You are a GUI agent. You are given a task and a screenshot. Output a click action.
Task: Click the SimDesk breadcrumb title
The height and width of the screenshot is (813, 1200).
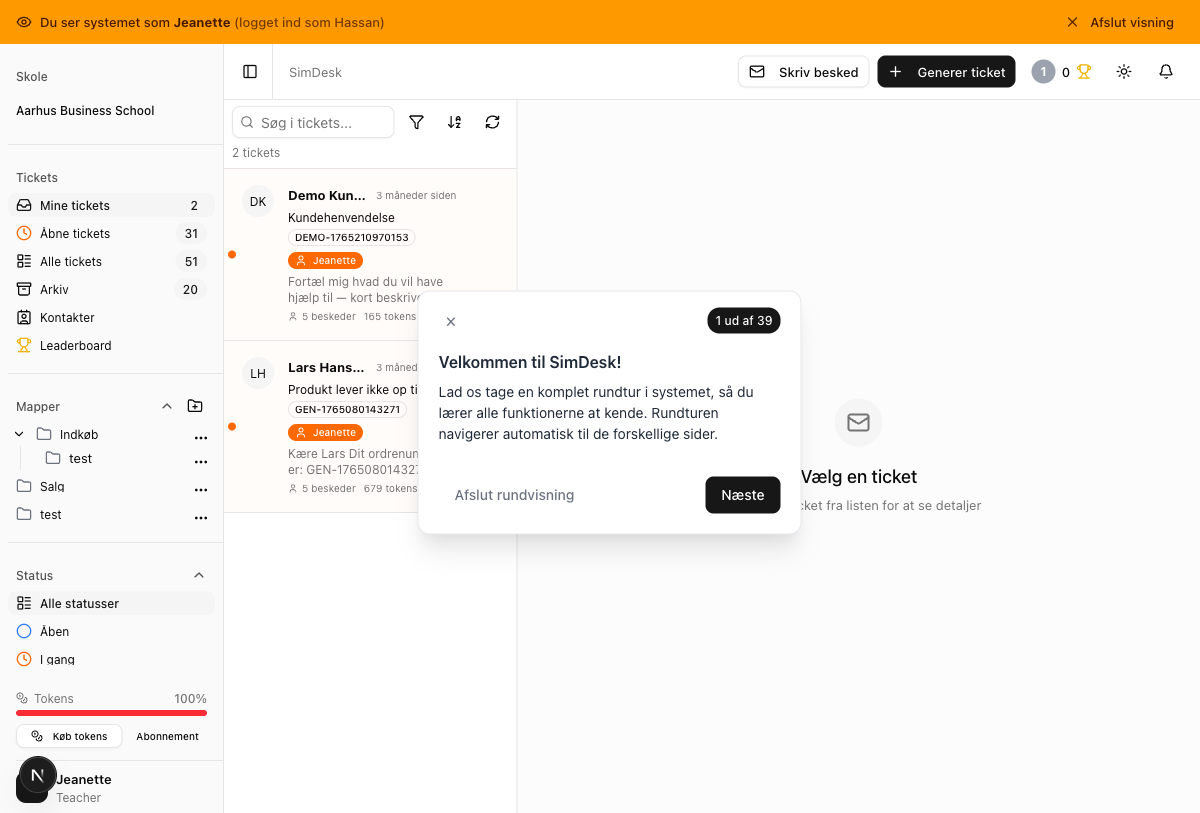click(x=315, y=72)
